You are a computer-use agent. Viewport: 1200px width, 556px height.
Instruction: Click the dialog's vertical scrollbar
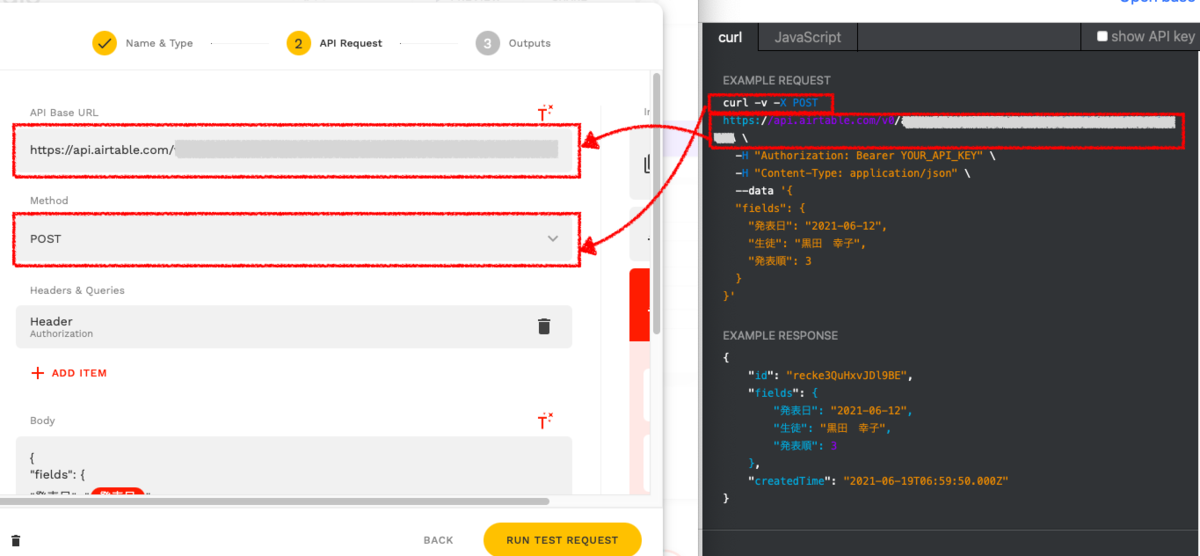(656, 205)
